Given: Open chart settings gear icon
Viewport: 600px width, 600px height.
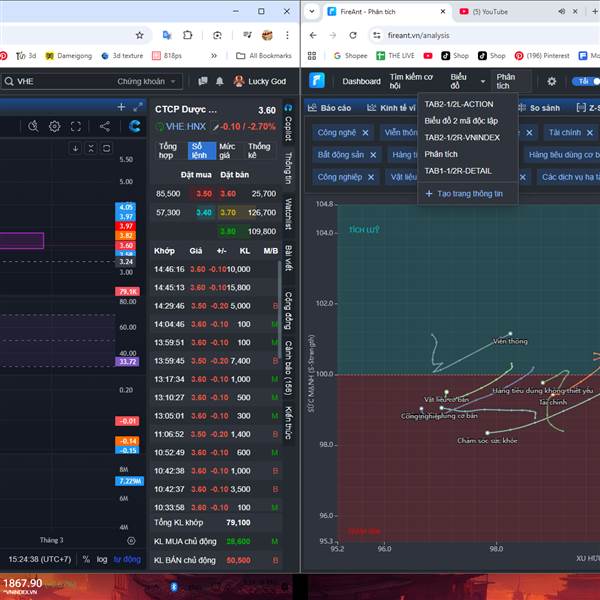Looking at the screenshot, I should pos(55,126).
